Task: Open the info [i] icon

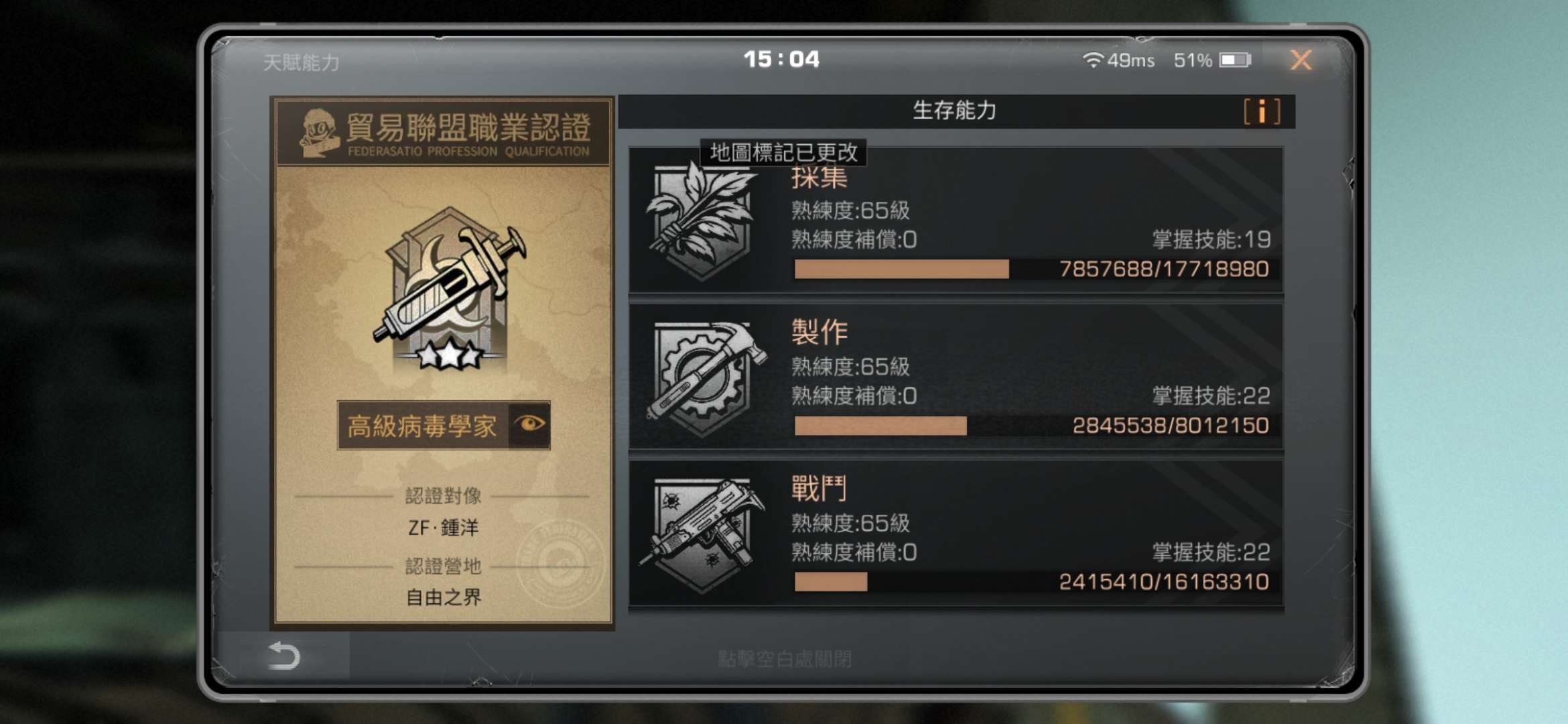Action: (1262, 111)
